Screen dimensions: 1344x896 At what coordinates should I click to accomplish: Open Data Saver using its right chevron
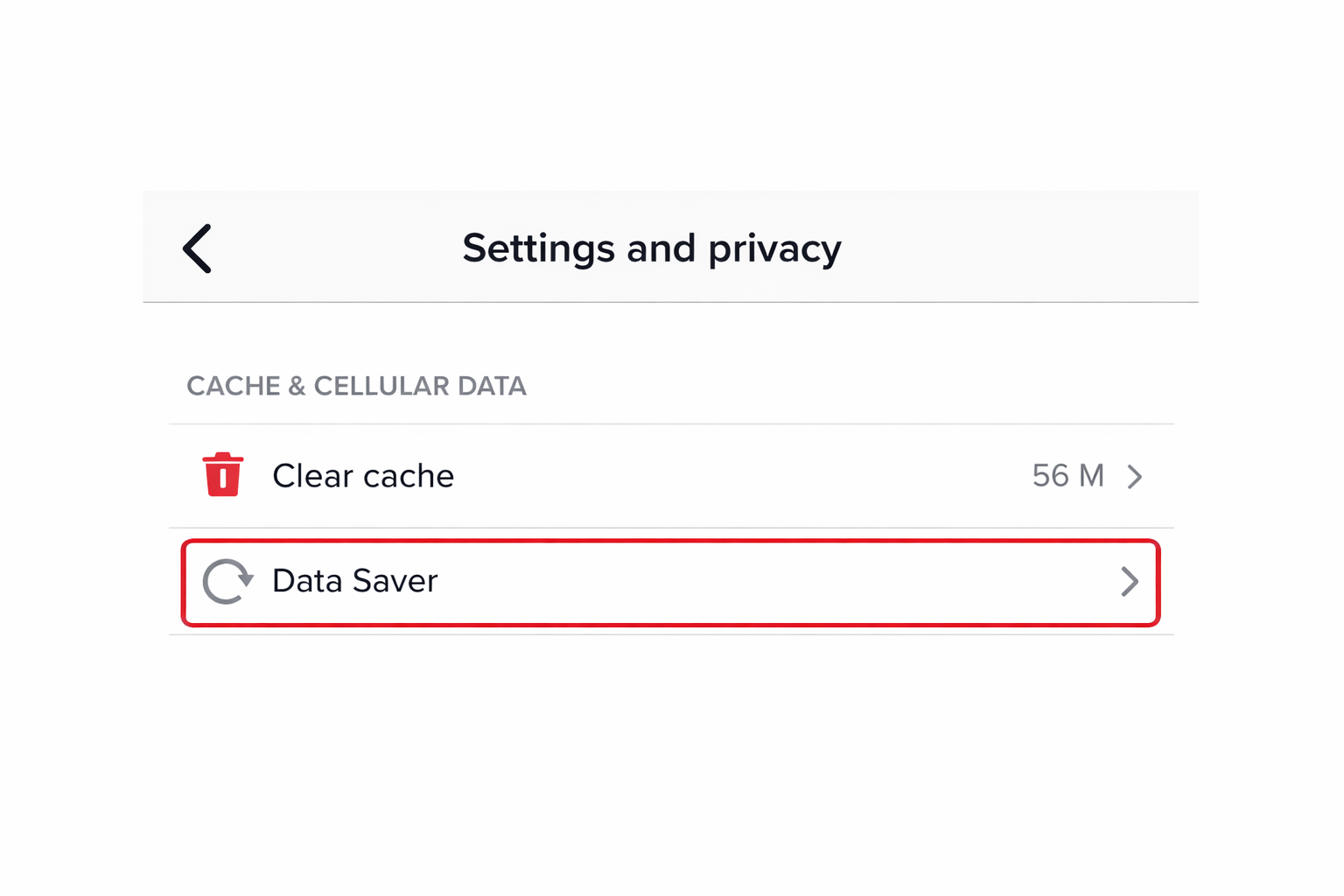1130,582
